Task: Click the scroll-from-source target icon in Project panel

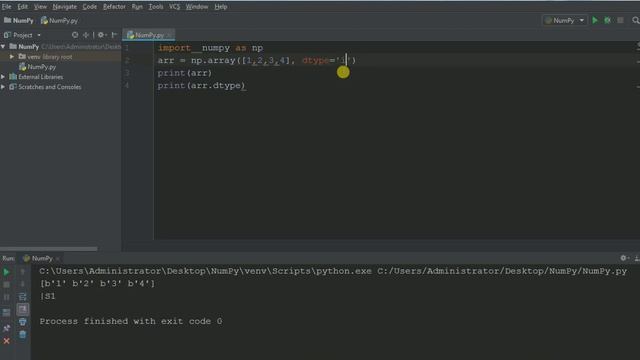Action: [x=75, y=35]
